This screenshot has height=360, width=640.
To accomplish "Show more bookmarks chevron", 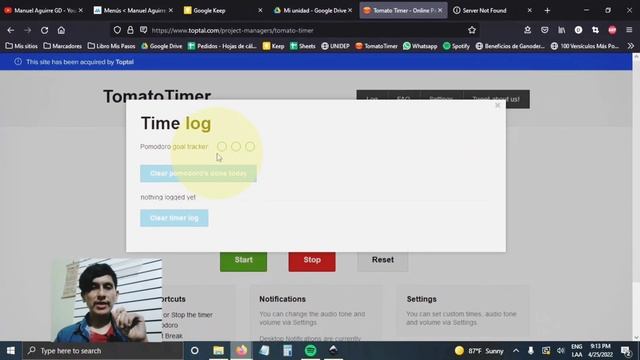I will [x=631, y=46].
